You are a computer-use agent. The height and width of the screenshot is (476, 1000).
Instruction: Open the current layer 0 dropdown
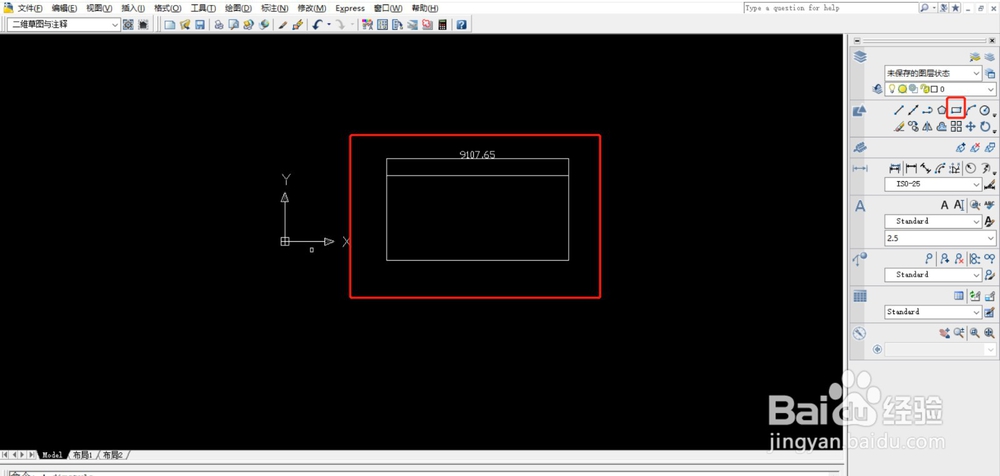click(941, 89)
